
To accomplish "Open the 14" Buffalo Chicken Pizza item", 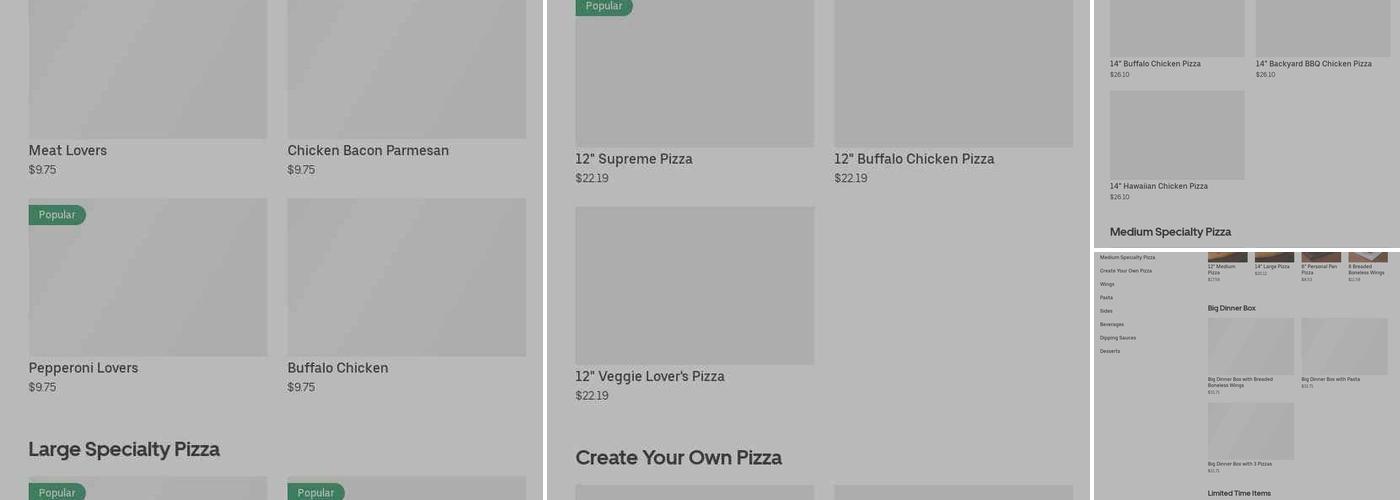I will tap(1177, 30).
